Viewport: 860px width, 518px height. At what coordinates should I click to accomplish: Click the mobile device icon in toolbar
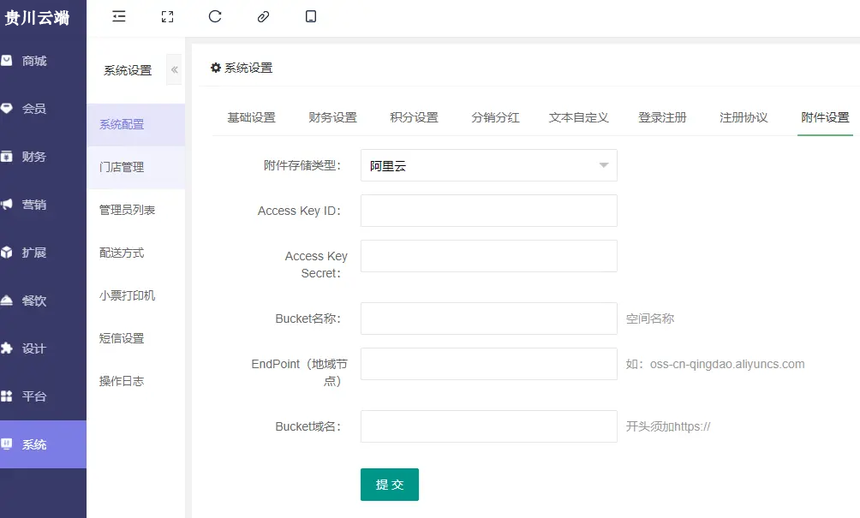[311, 16]
